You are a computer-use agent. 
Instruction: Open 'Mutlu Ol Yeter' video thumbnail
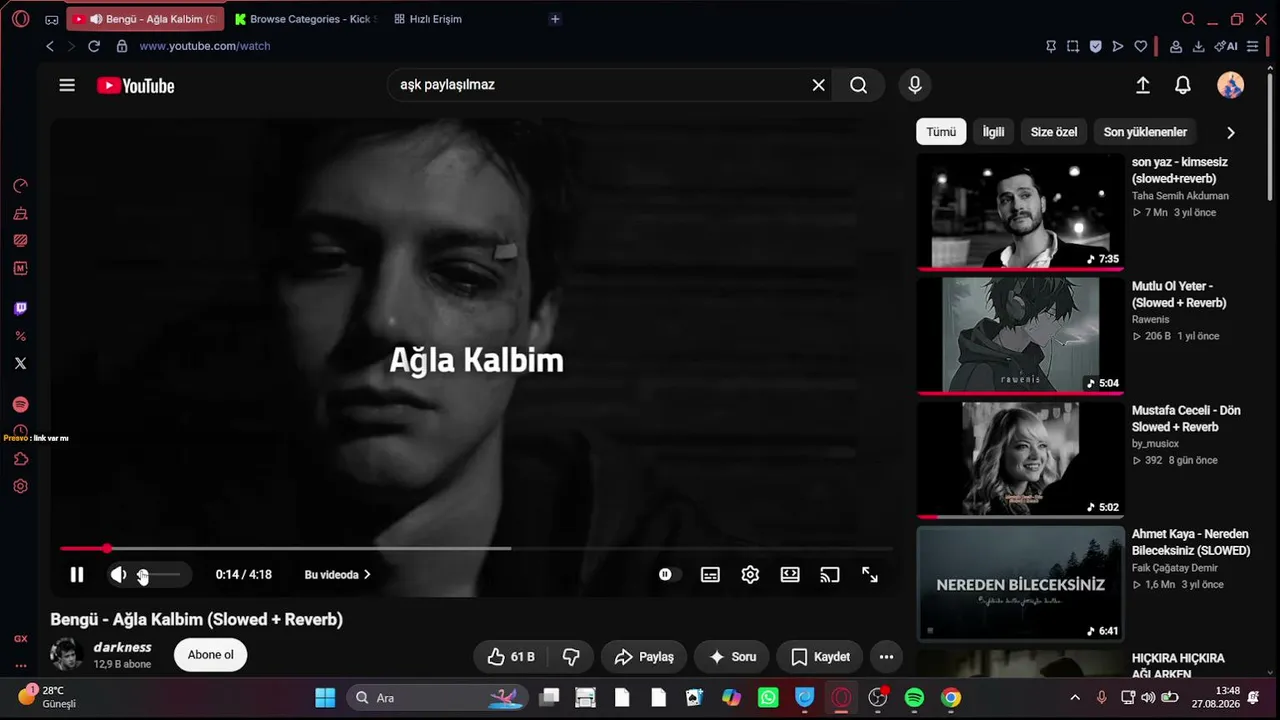tap(1020, 336)
